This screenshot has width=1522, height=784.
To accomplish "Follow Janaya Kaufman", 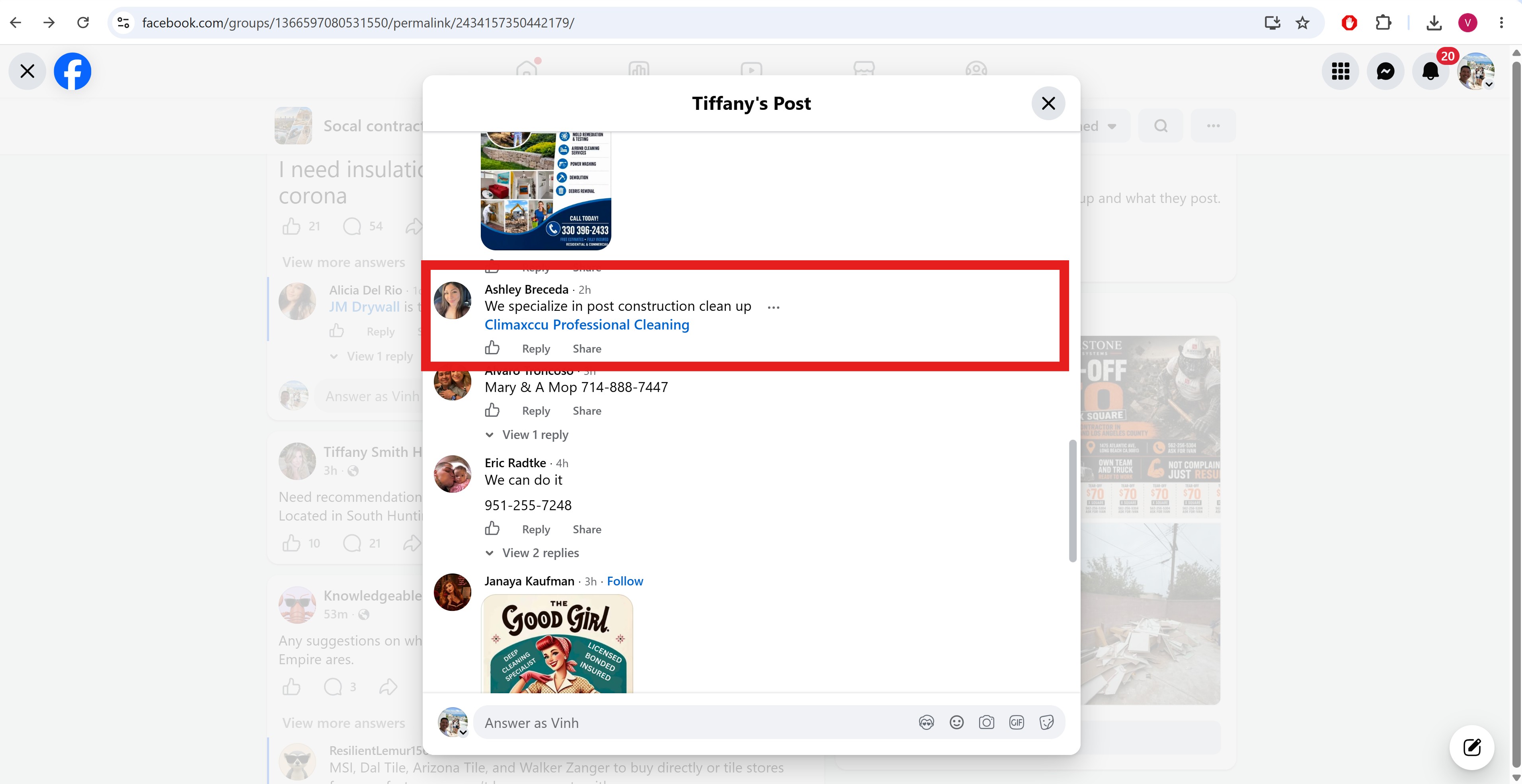I will click(x=625, y=581).
